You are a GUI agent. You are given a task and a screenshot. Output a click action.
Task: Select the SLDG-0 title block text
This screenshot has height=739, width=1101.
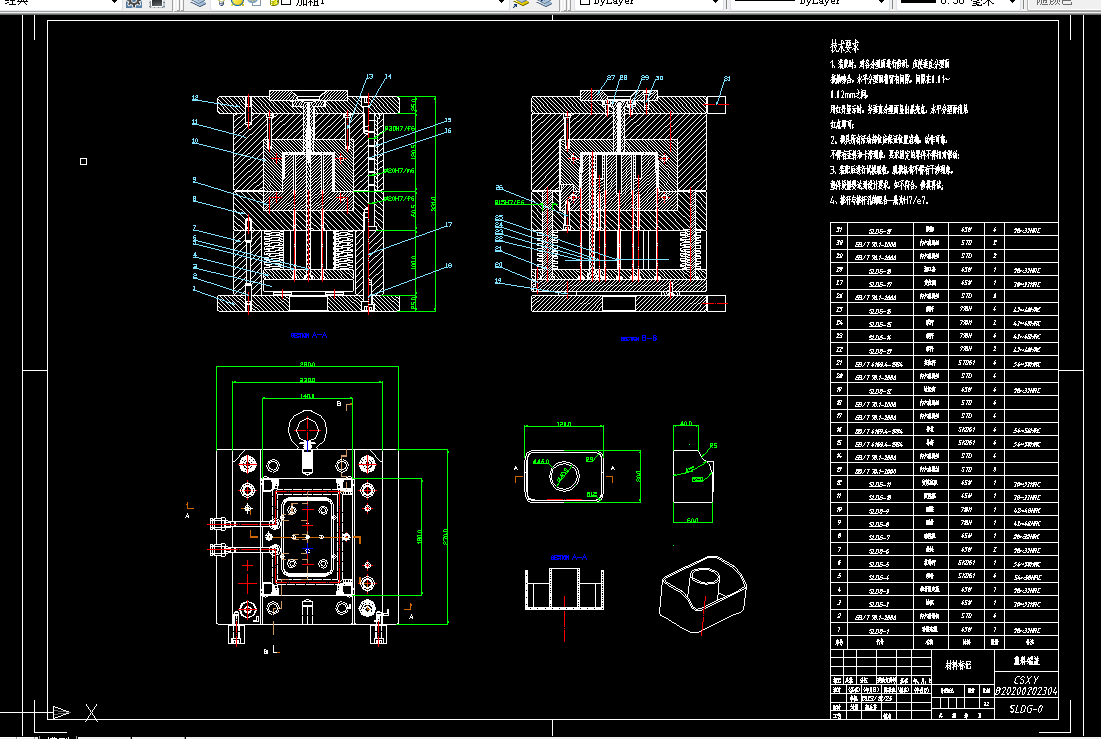tap(1026, 709)
